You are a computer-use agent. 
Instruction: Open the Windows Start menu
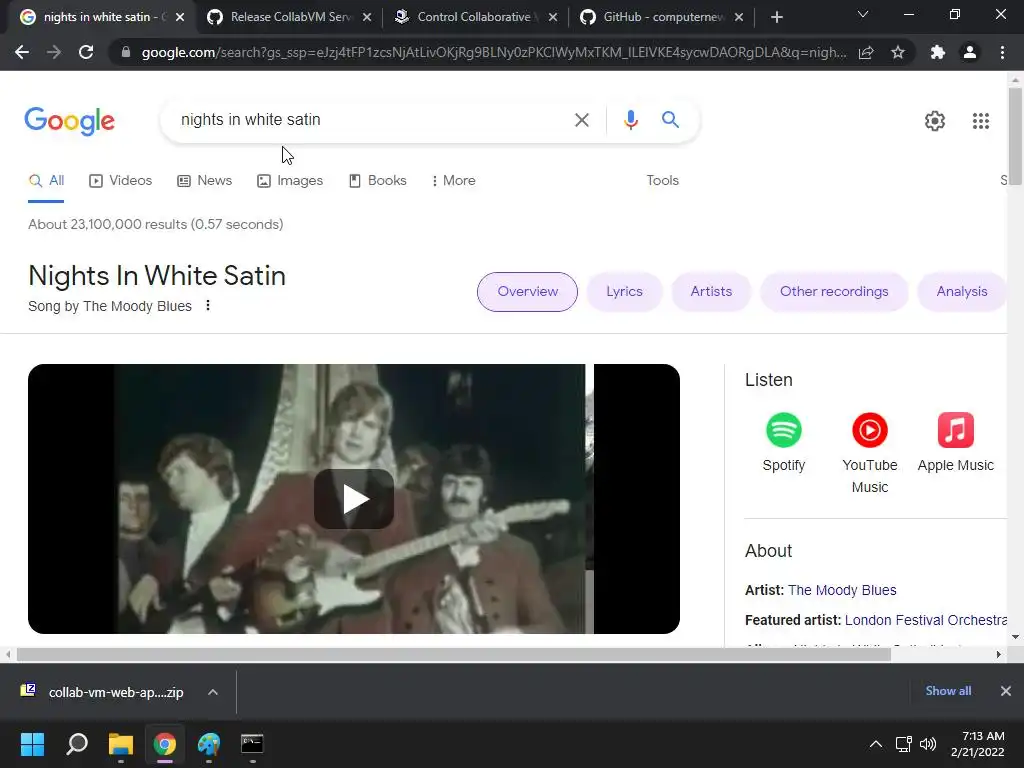(x=32, y=744)
